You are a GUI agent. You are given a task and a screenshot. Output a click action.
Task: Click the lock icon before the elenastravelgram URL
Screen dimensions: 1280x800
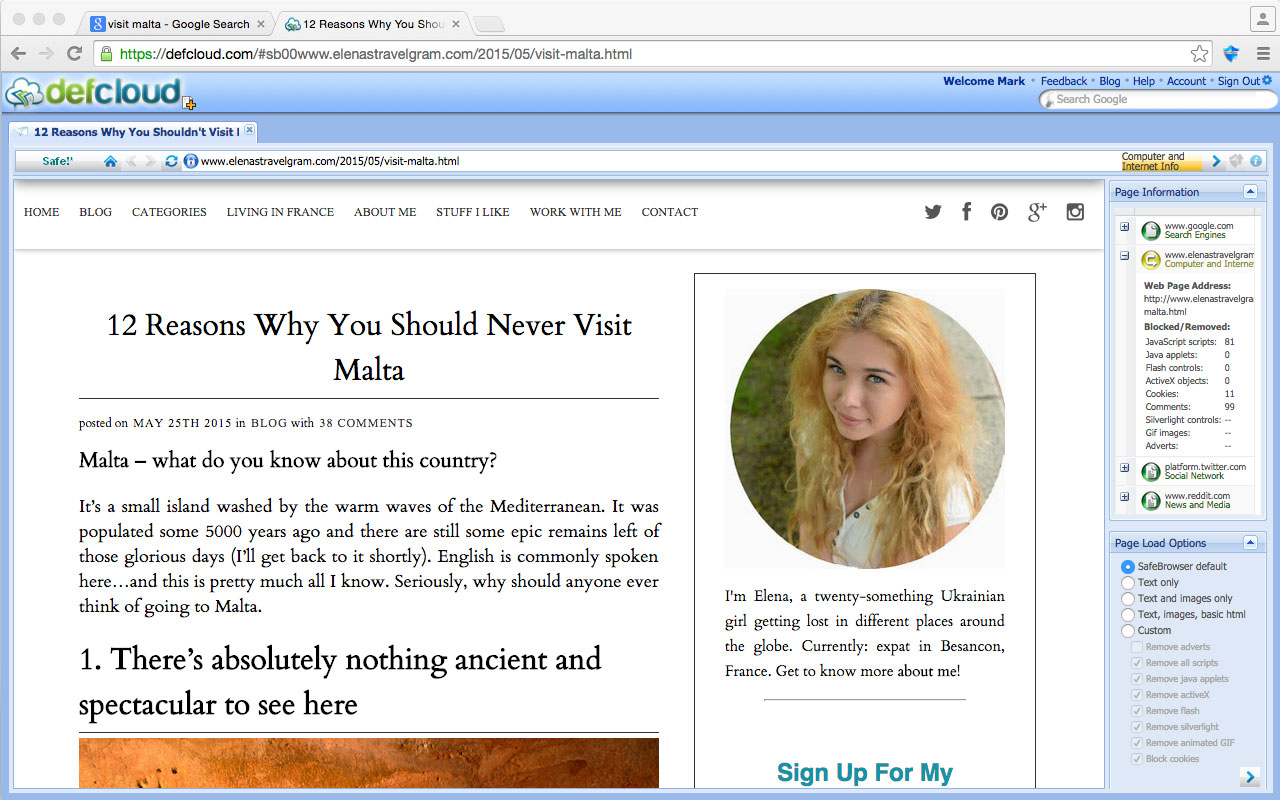pos(191,161)
